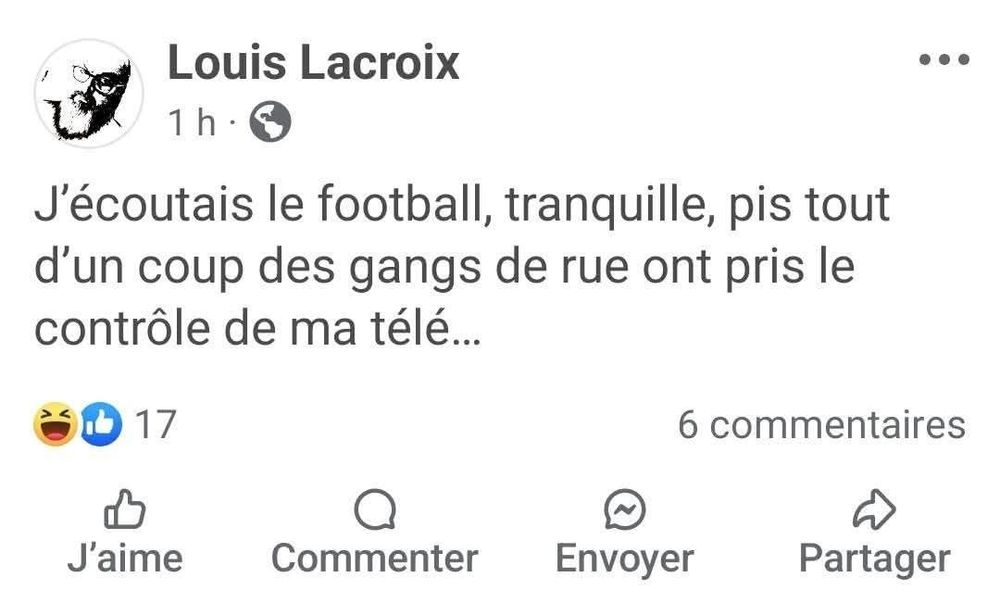The height and width of the screenshot is (592, 1000).
Task: Open the three-dot post options menu
Action: pyautogui.click(x=944, y=60)
